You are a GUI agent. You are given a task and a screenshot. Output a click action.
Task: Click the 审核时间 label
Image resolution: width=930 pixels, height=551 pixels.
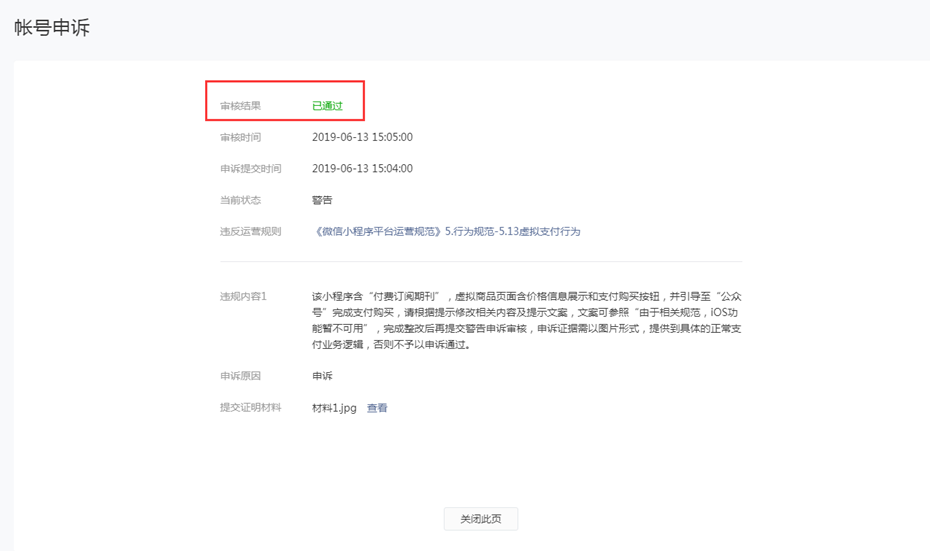point(240,137)
